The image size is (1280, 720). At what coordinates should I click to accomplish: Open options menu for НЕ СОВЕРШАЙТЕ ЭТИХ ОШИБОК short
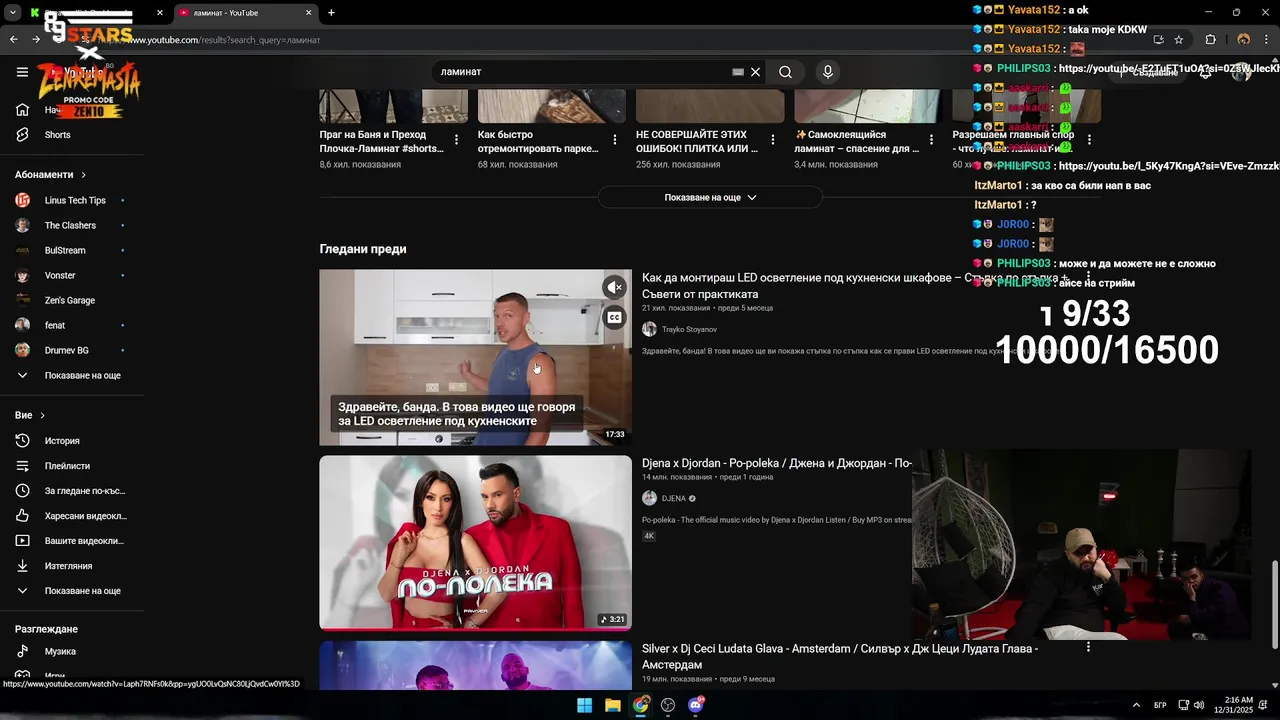coord(772,140)
